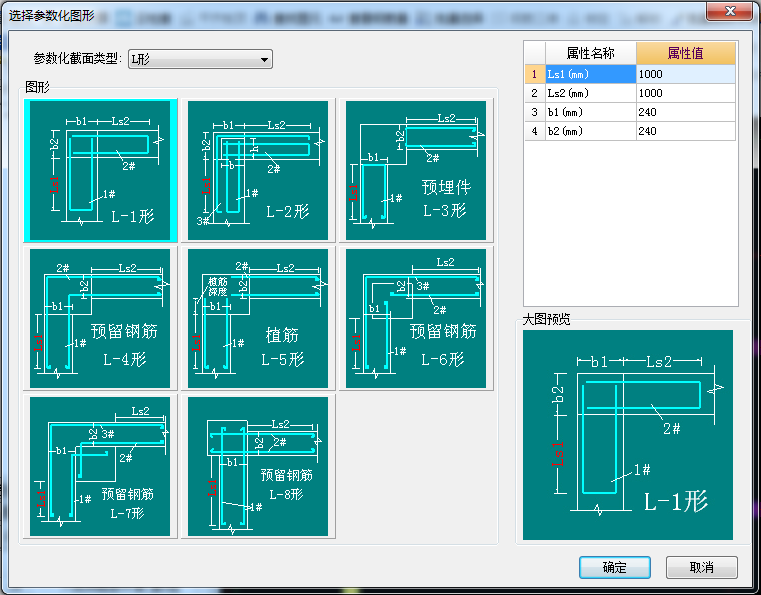Click row number 3 header

coord(535,112)
